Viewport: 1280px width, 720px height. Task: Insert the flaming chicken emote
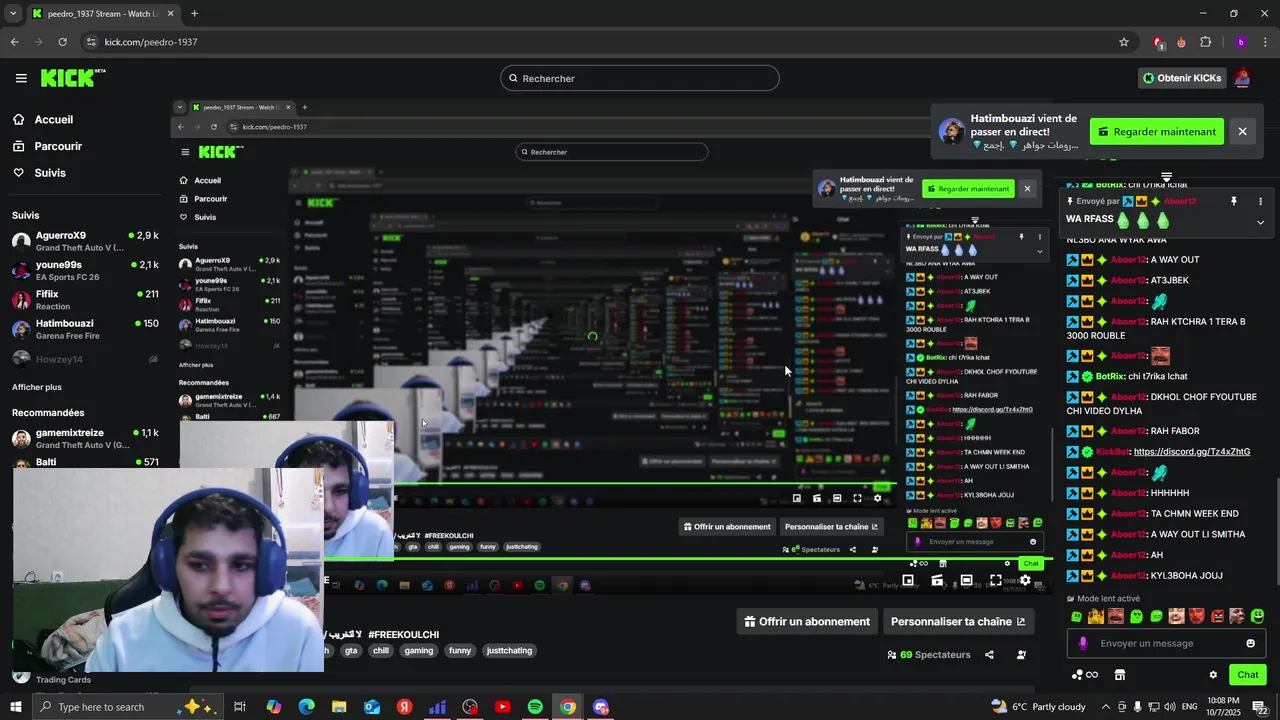[x=1096, y=616]
